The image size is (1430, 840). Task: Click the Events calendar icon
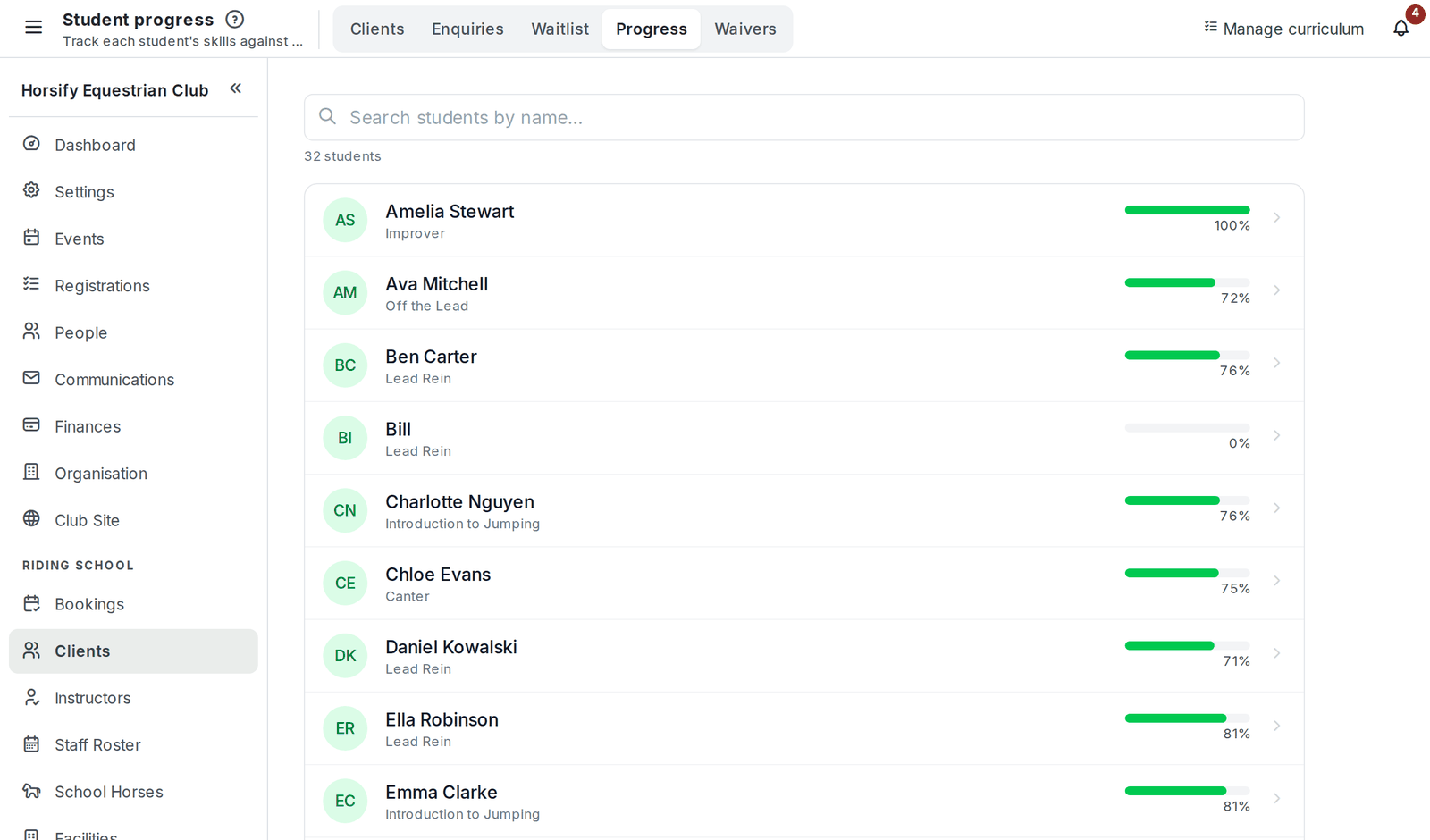31,238
